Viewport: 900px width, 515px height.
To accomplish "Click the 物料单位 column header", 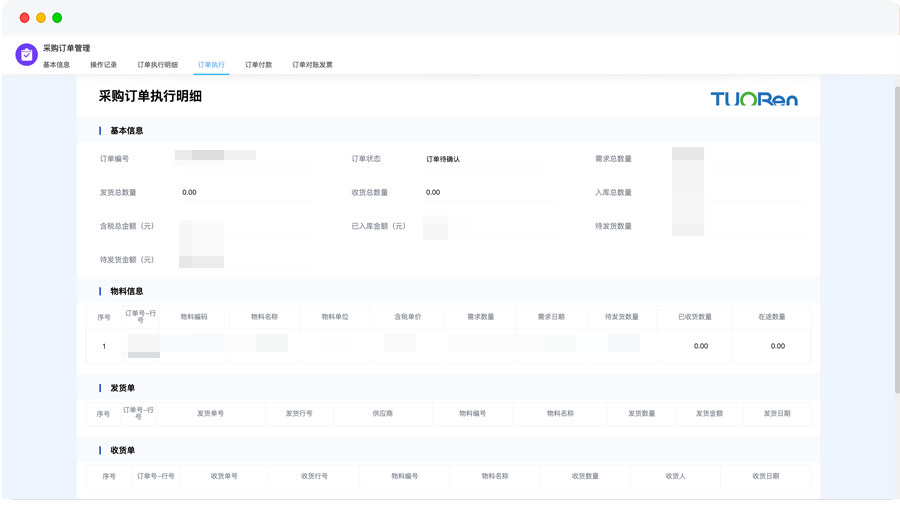I will (x=335, y=317).
